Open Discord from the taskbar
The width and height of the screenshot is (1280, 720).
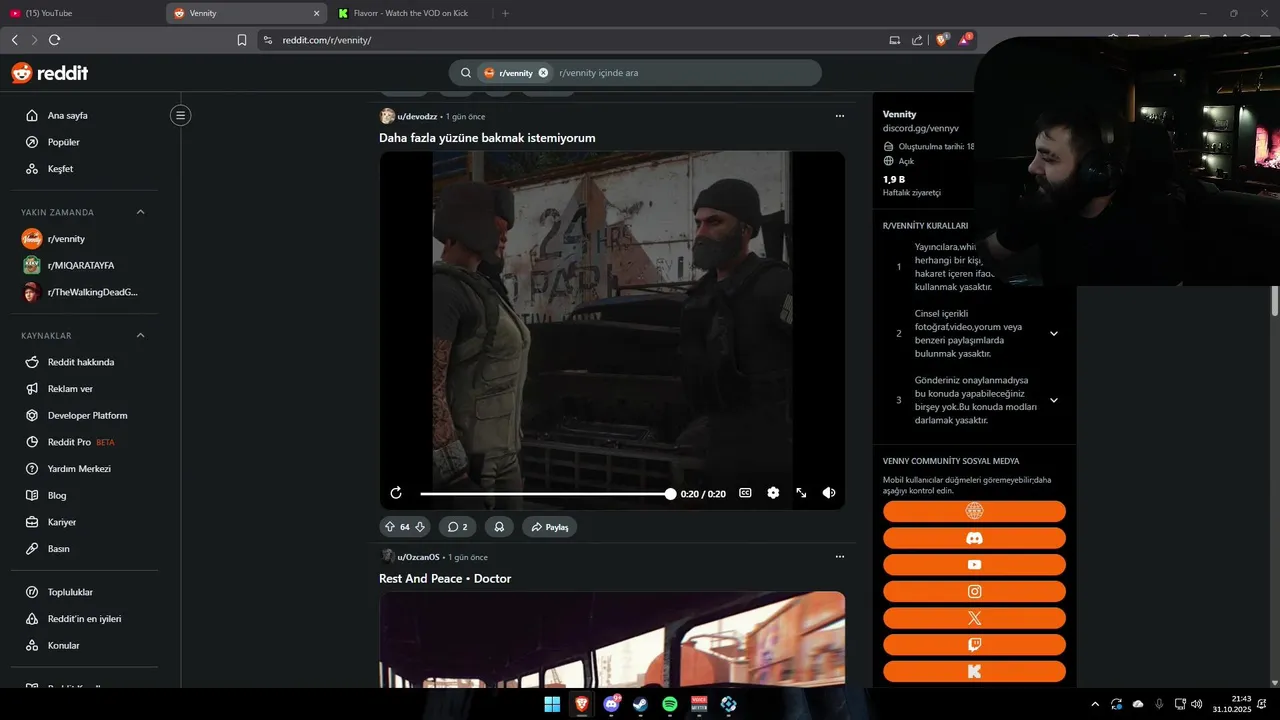tap(611, 704)
